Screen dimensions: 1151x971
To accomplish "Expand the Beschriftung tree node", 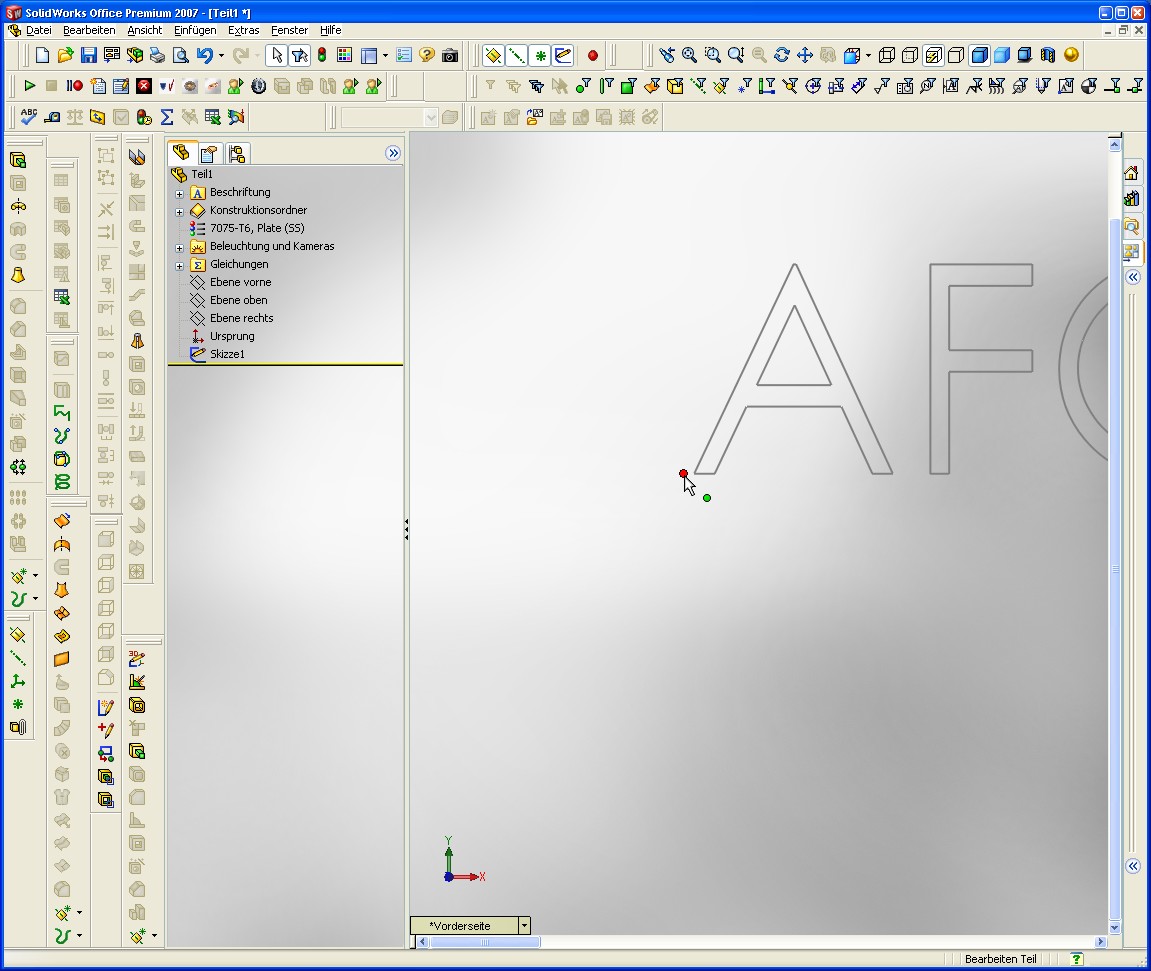I will [180, 193].
